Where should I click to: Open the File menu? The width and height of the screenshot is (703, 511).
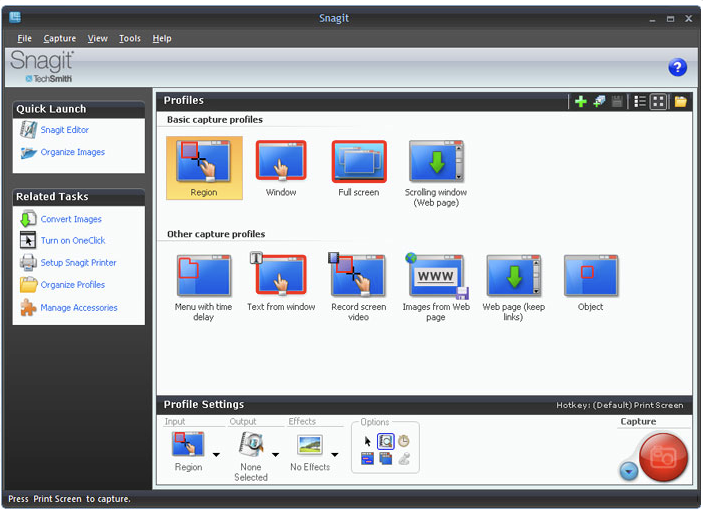tap(25, 39)
